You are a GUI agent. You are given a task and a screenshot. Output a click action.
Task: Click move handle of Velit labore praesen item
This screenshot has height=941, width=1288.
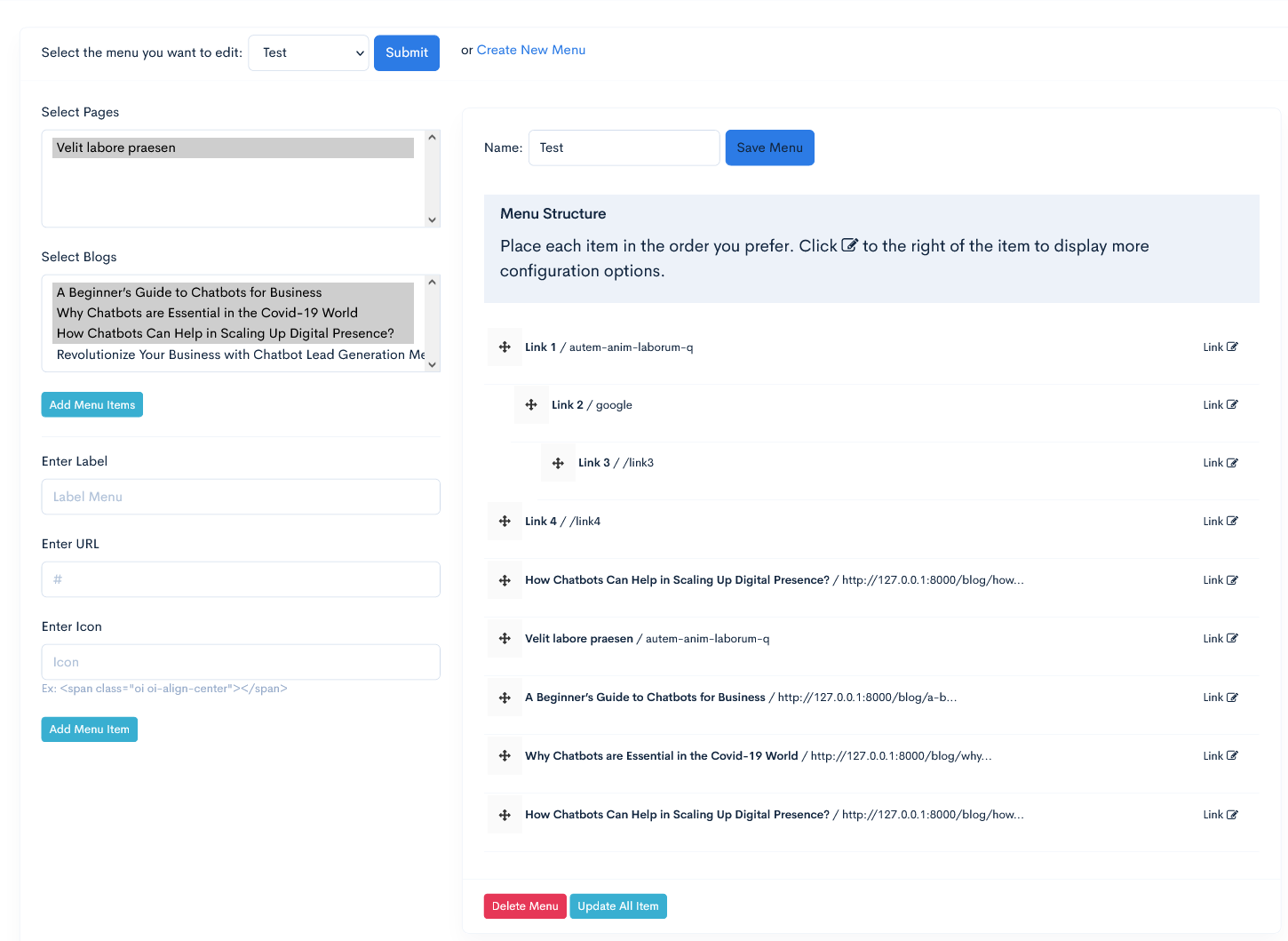tap(505, 638)
